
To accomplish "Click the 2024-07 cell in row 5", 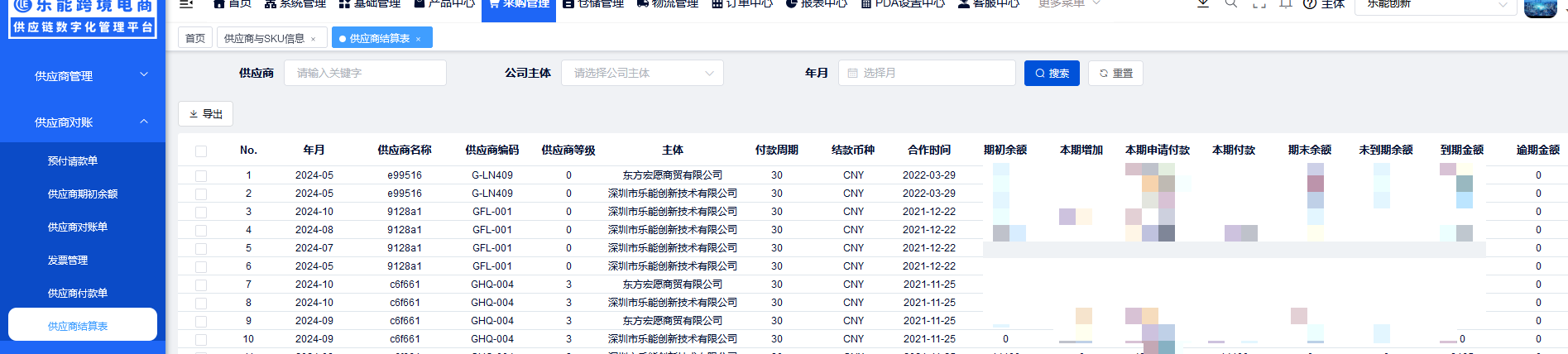I will tap(314, 248).
